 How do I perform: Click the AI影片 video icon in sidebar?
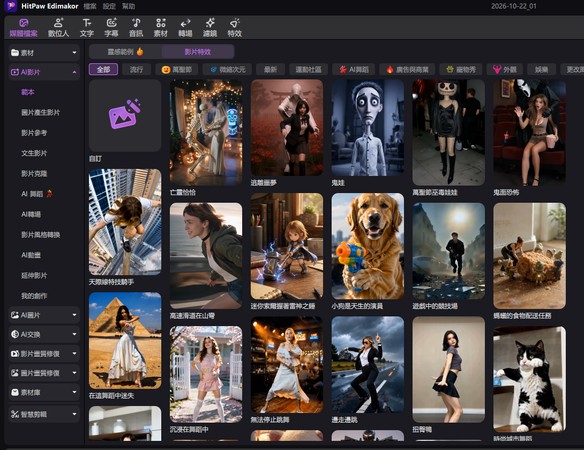(x=15, y=72)
